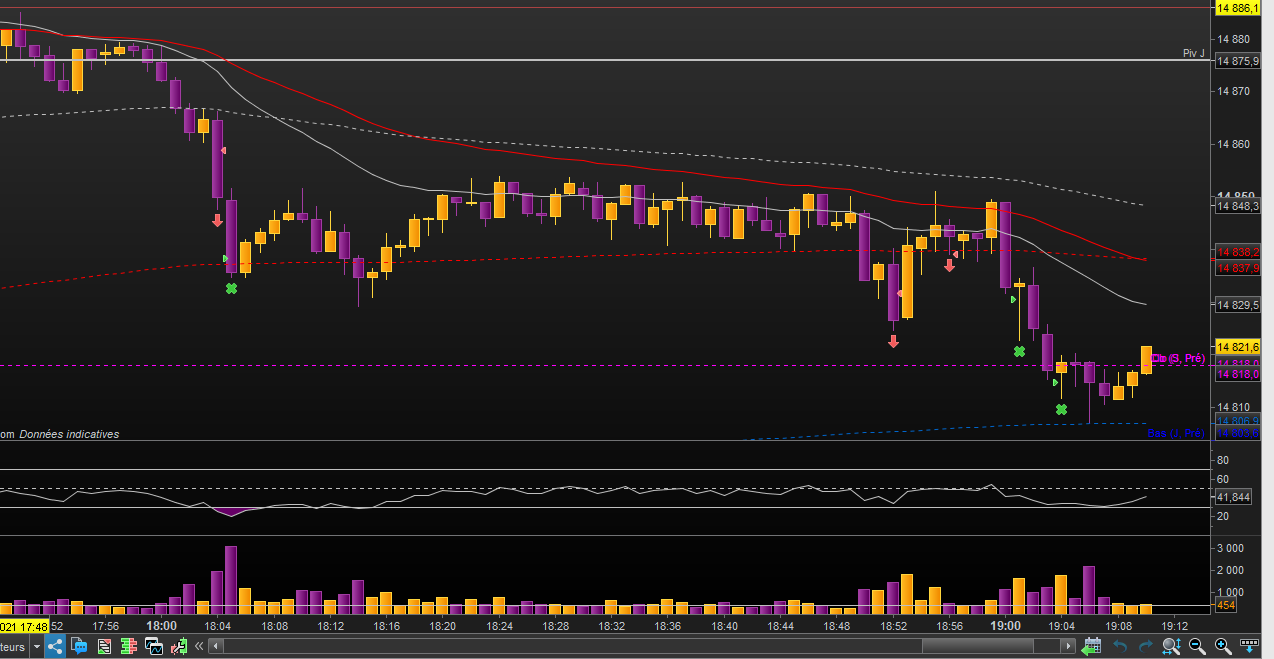
Task: Click the 'Données indicatives' notice text
Action: pyautogui.click(x=69, y=434)
